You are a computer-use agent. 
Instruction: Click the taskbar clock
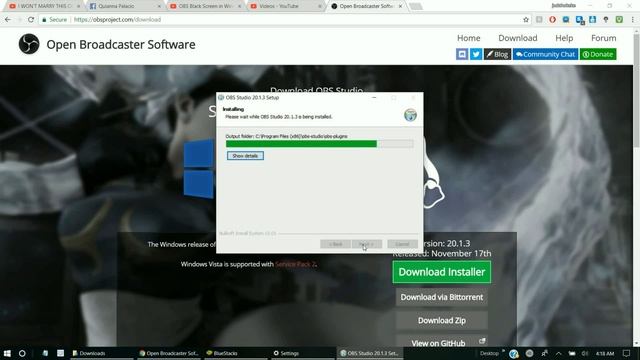click(x=605, y=353)
